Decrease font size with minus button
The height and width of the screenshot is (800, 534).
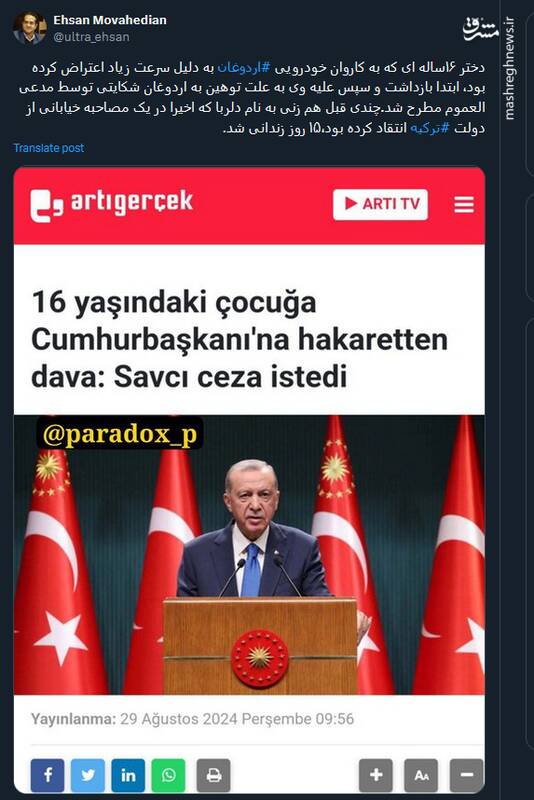coord(466,776)
